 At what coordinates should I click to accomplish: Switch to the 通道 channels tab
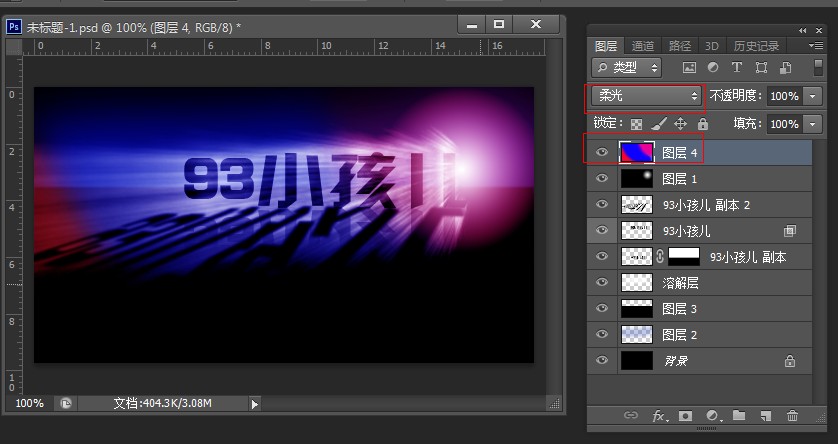click(x=643, y=46)
